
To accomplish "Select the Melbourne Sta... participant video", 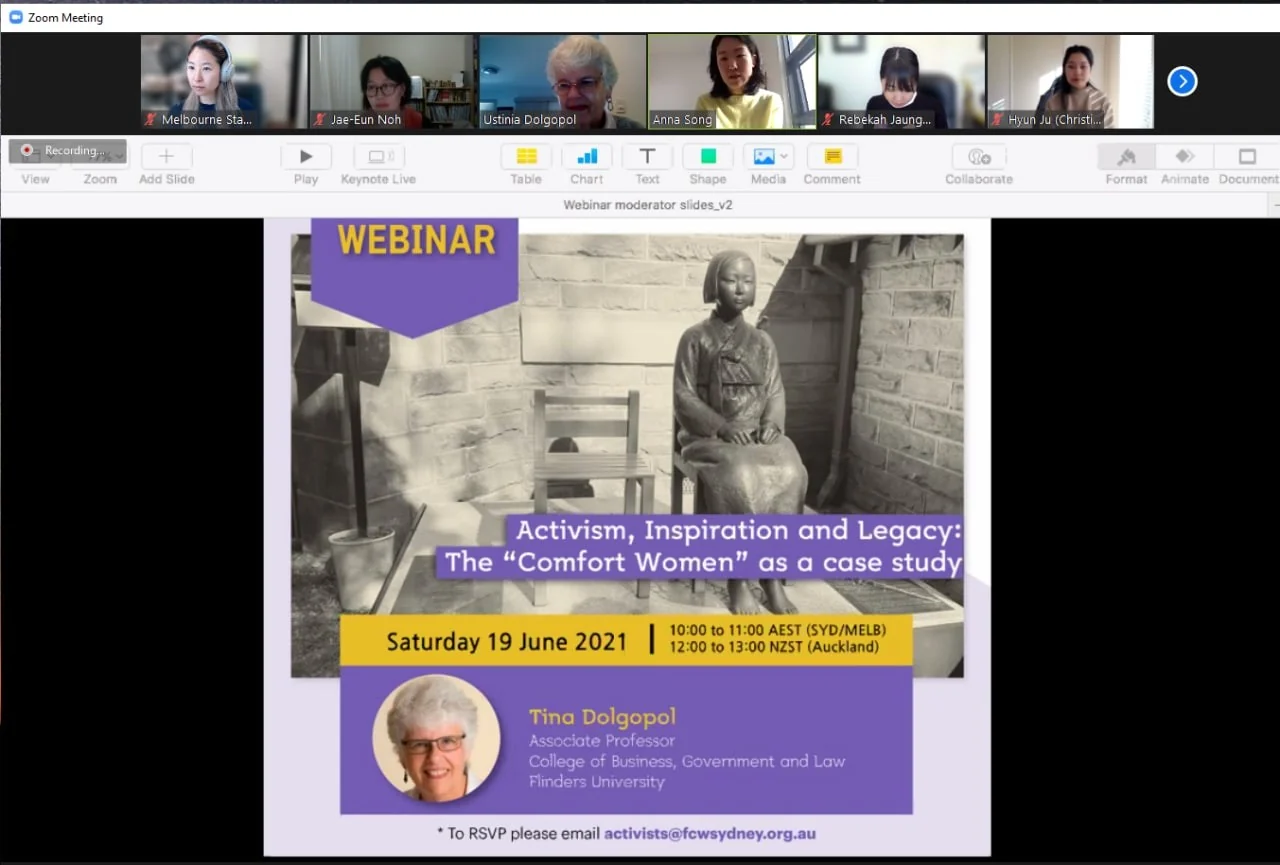I will [x=224, y=82].
